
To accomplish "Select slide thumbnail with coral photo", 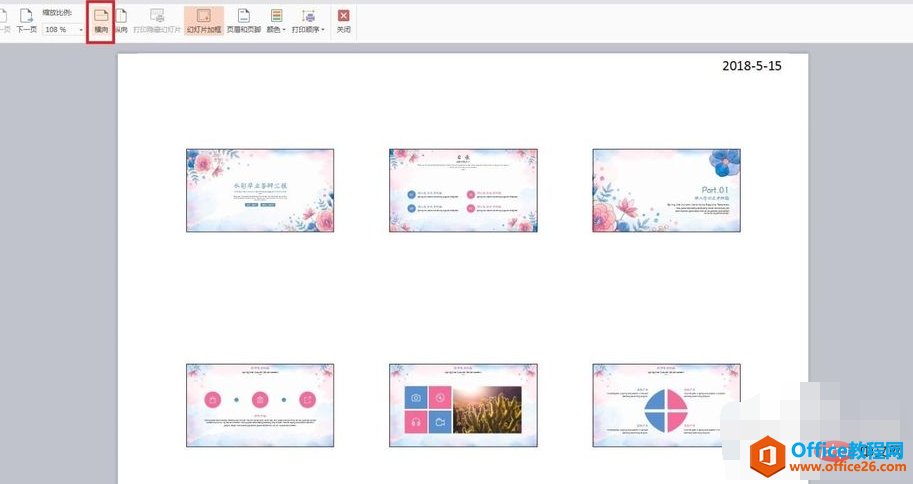I will point(463,405).
